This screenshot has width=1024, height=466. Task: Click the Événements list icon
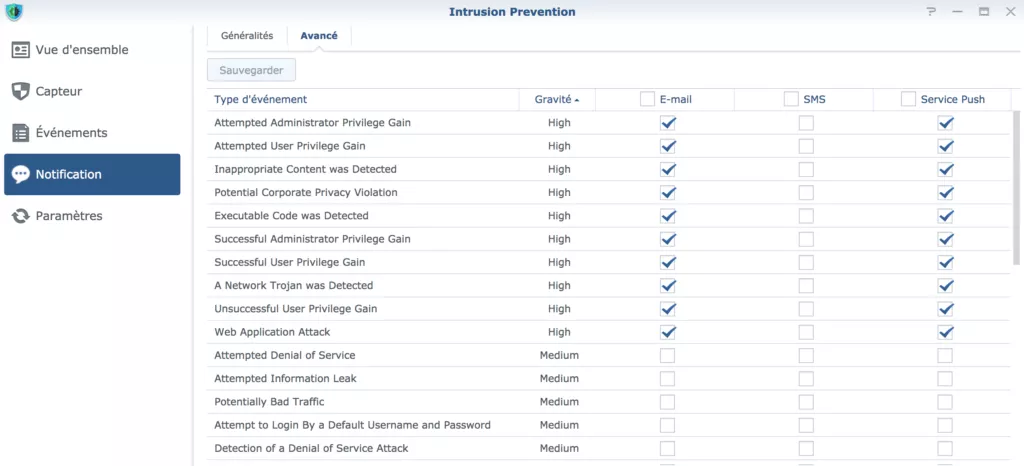(x=21, y=132)
